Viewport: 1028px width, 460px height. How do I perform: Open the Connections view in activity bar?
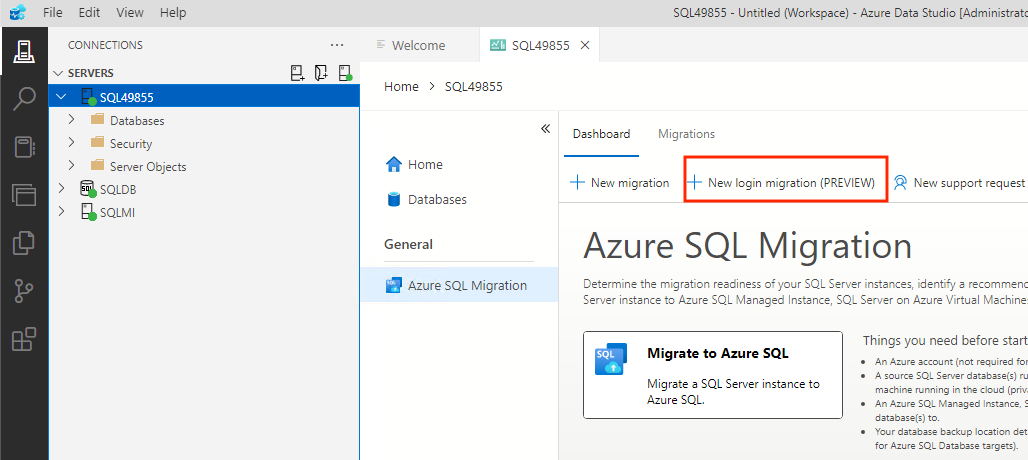tap(24, 52)
